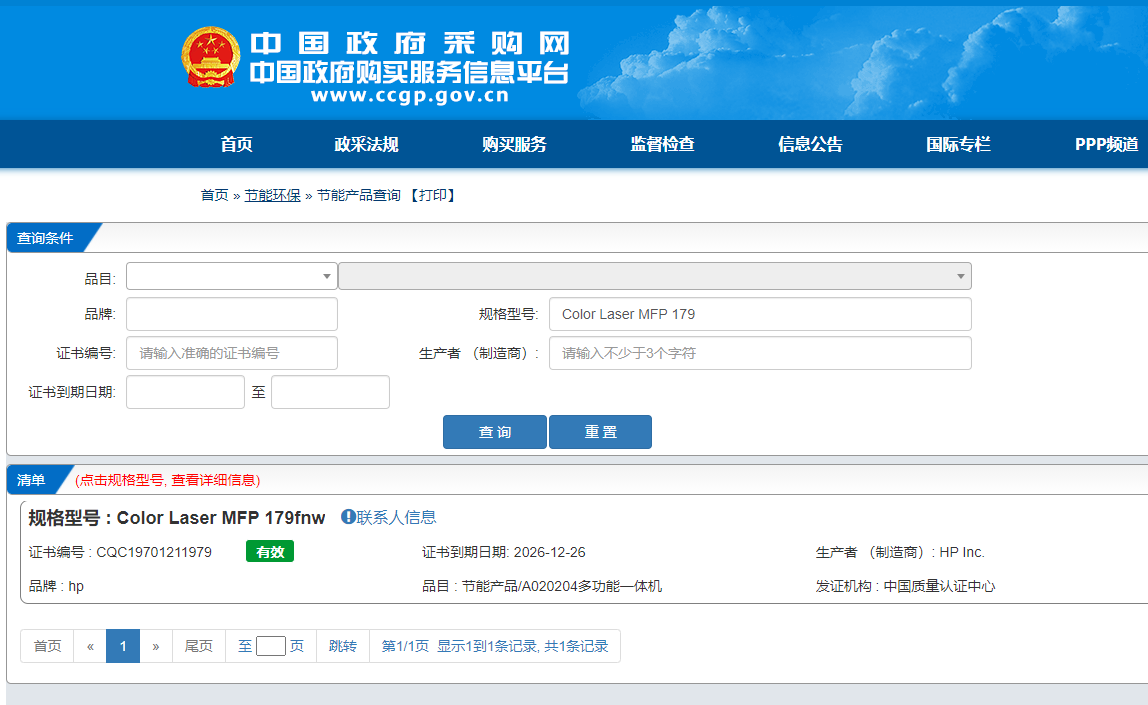
Task: Open the 联系人信息 contact link
Action: (396, 518)
